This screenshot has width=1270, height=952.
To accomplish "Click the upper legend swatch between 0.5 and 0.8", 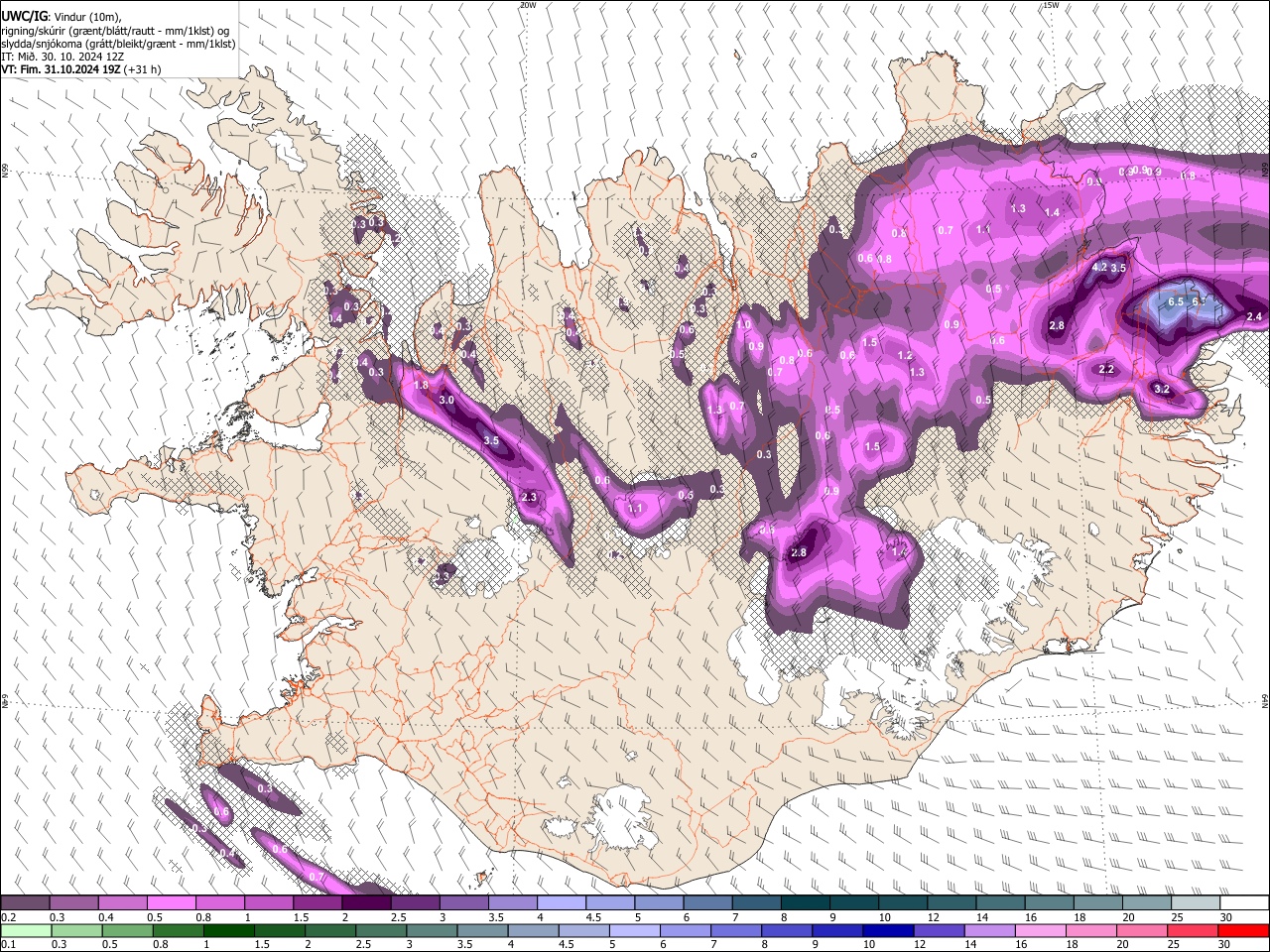I will tap(171, 903).
